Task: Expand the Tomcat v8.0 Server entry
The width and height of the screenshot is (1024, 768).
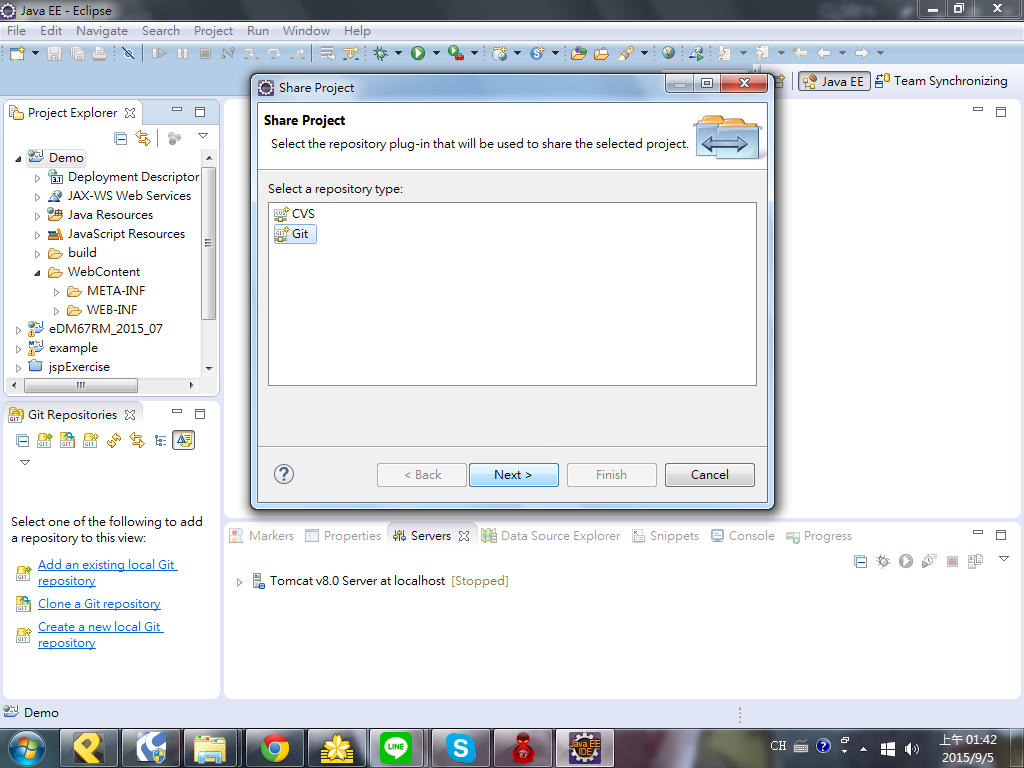Action: click(240, 582)
